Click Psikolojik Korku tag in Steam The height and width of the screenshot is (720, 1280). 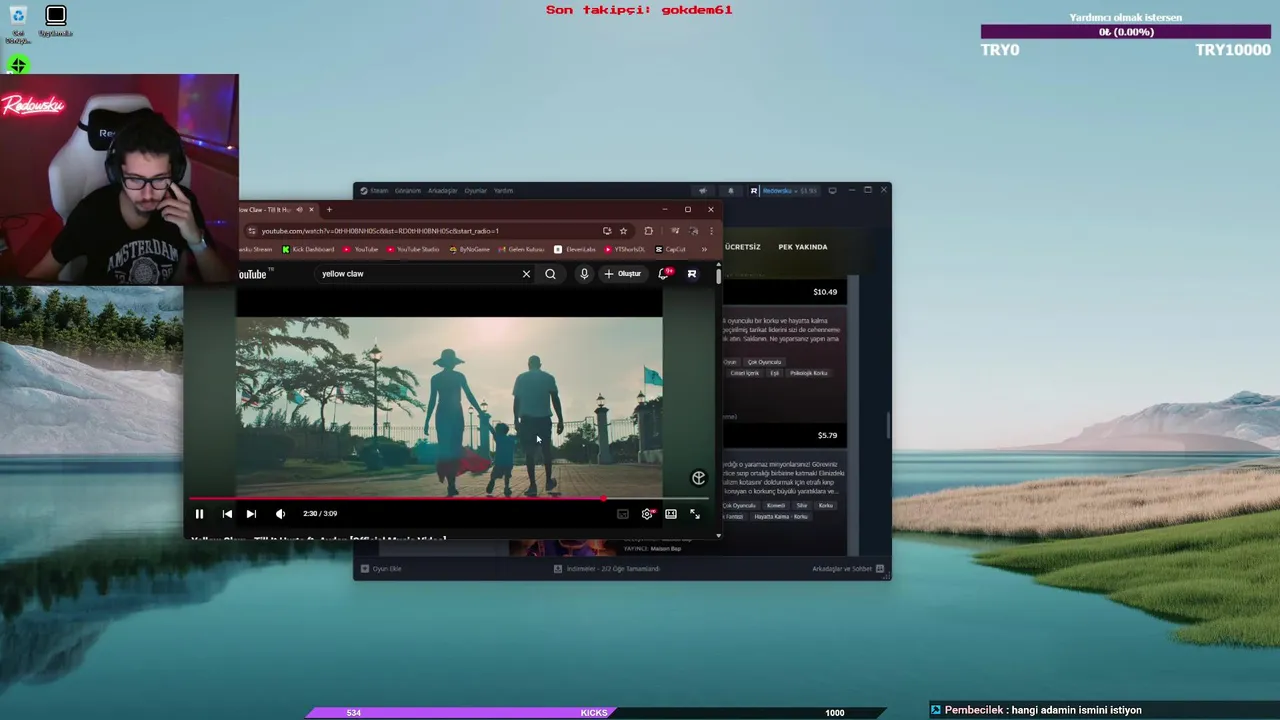(809, 373)
